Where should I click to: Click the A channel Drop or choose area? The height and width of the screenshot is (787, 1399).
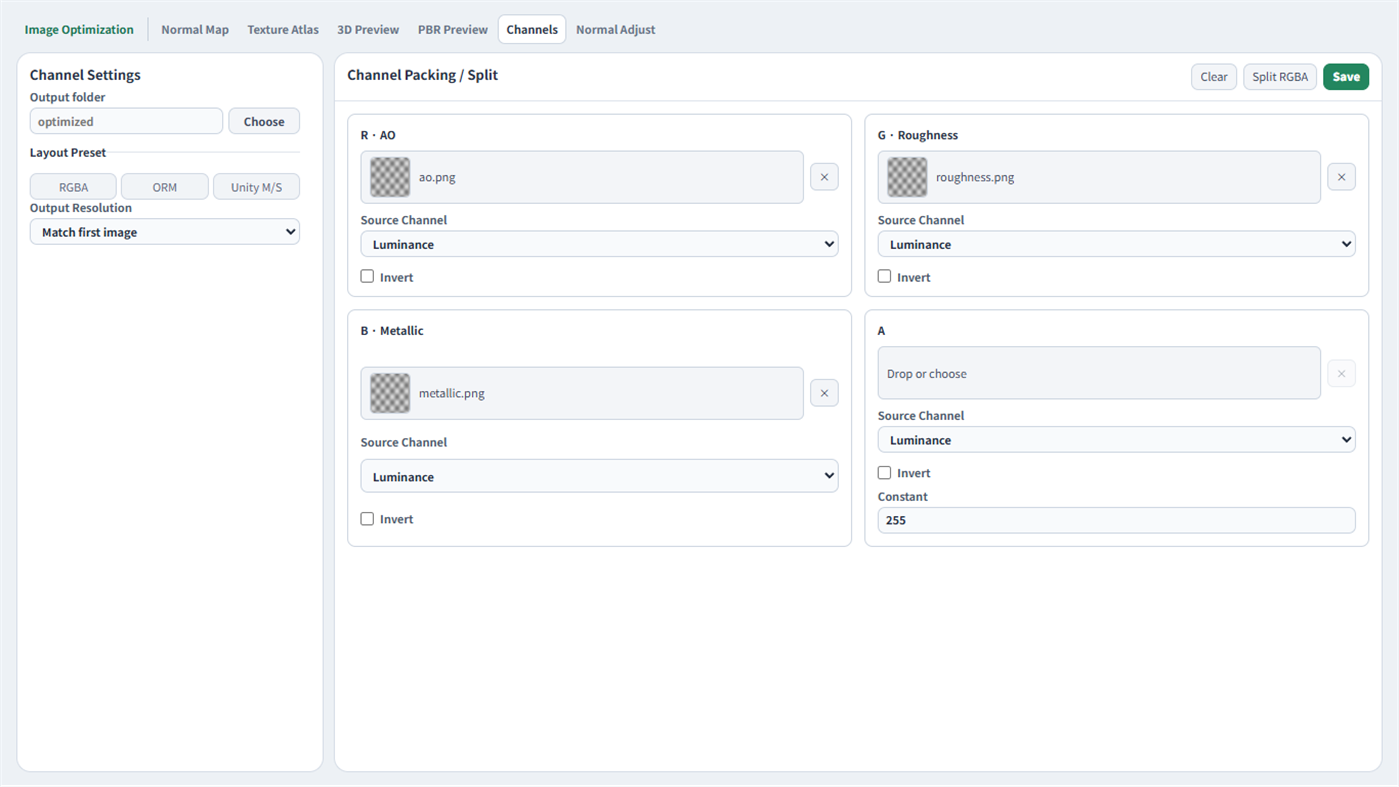[1099, 373]
